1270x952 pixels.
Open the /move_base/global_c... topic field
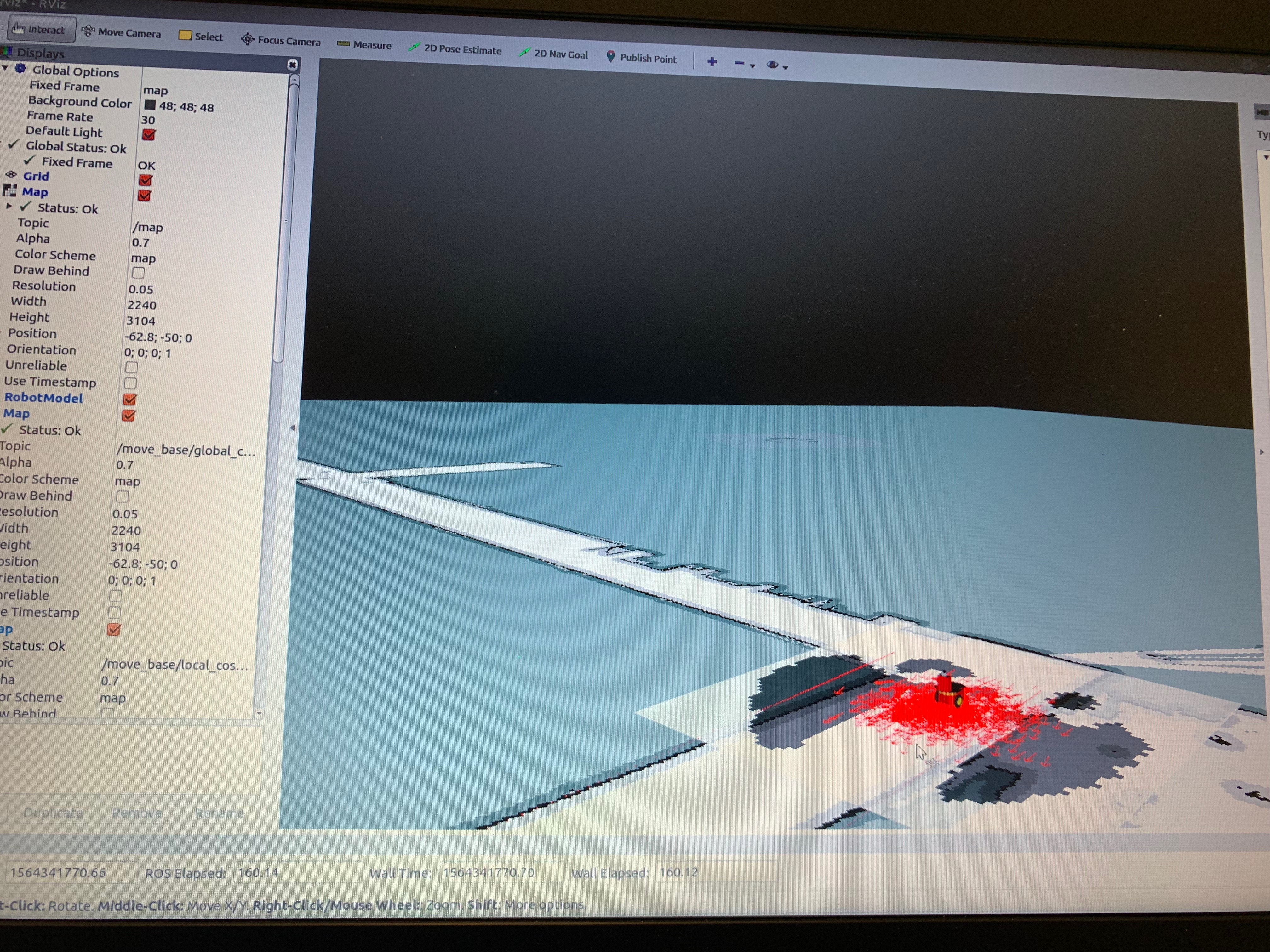186,450
